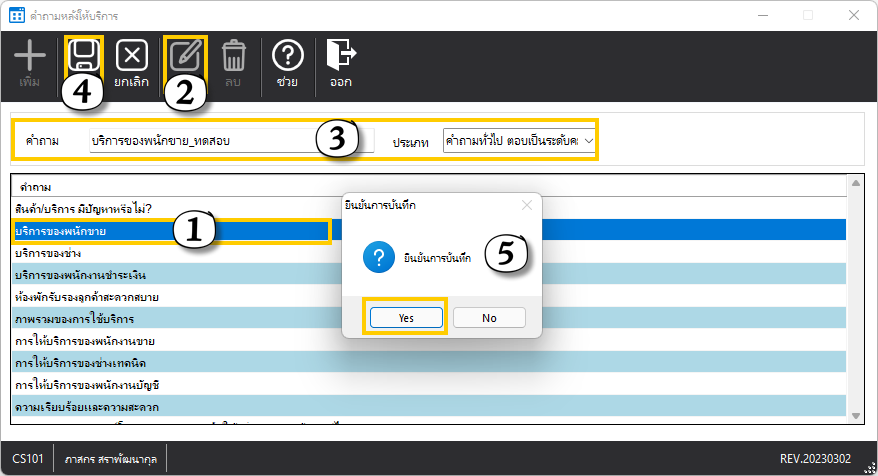Viewport: 878px width, 476px height.
Task: Click the Delete (ลบ) trash icon
Action: pos(233,56)
